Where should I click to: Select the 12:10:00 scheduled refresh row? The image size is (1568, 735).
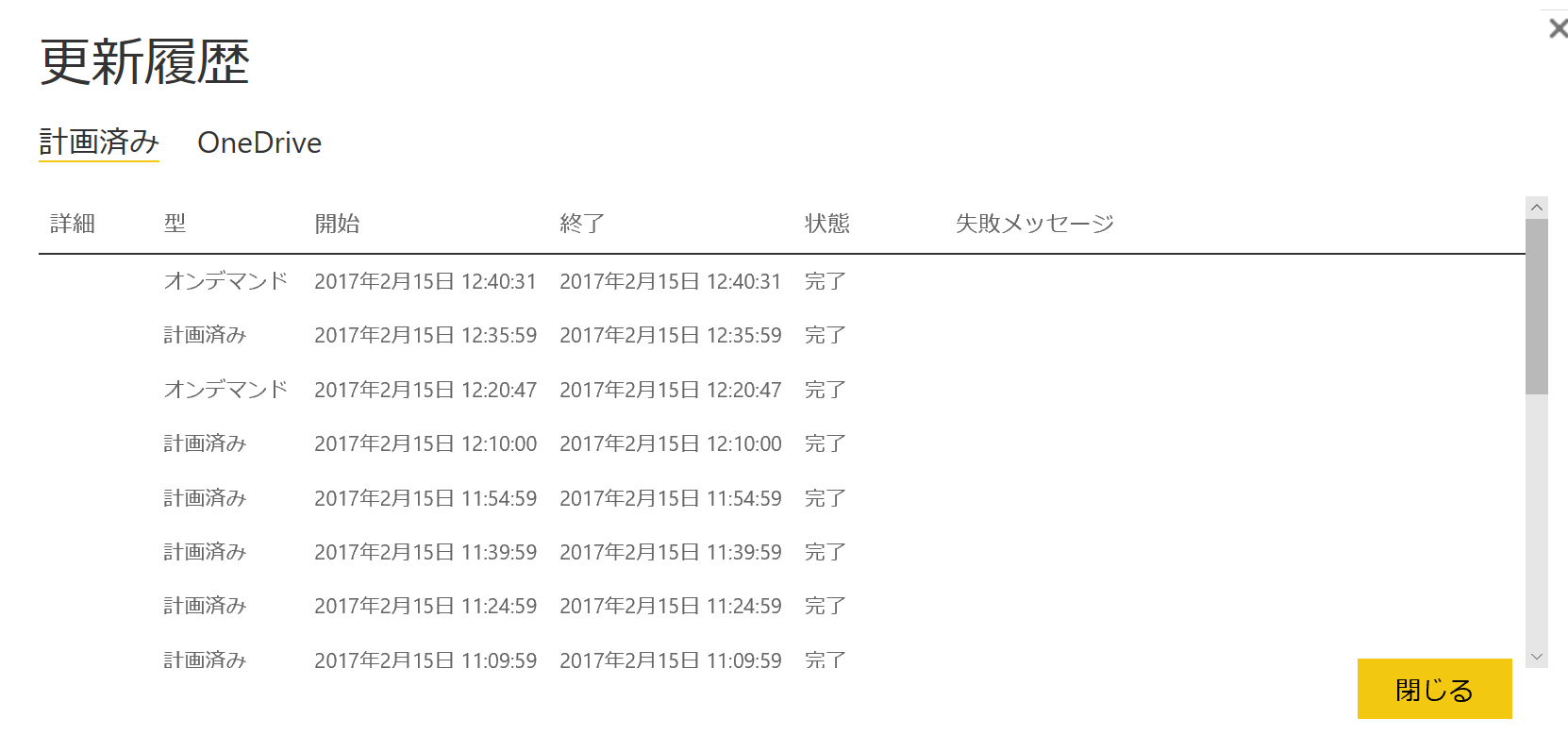coord(472,443)
